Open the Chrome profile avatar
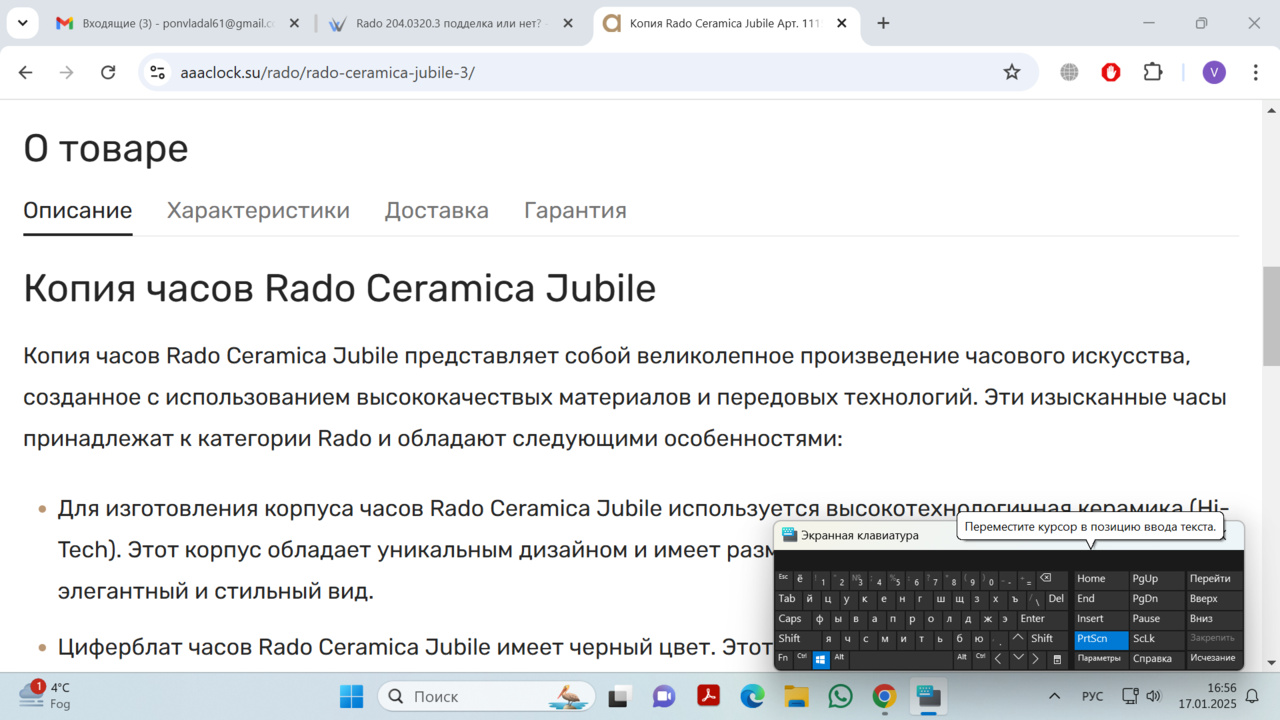The height and width of the screenshot is (720, 1280). pos(1214,72)
